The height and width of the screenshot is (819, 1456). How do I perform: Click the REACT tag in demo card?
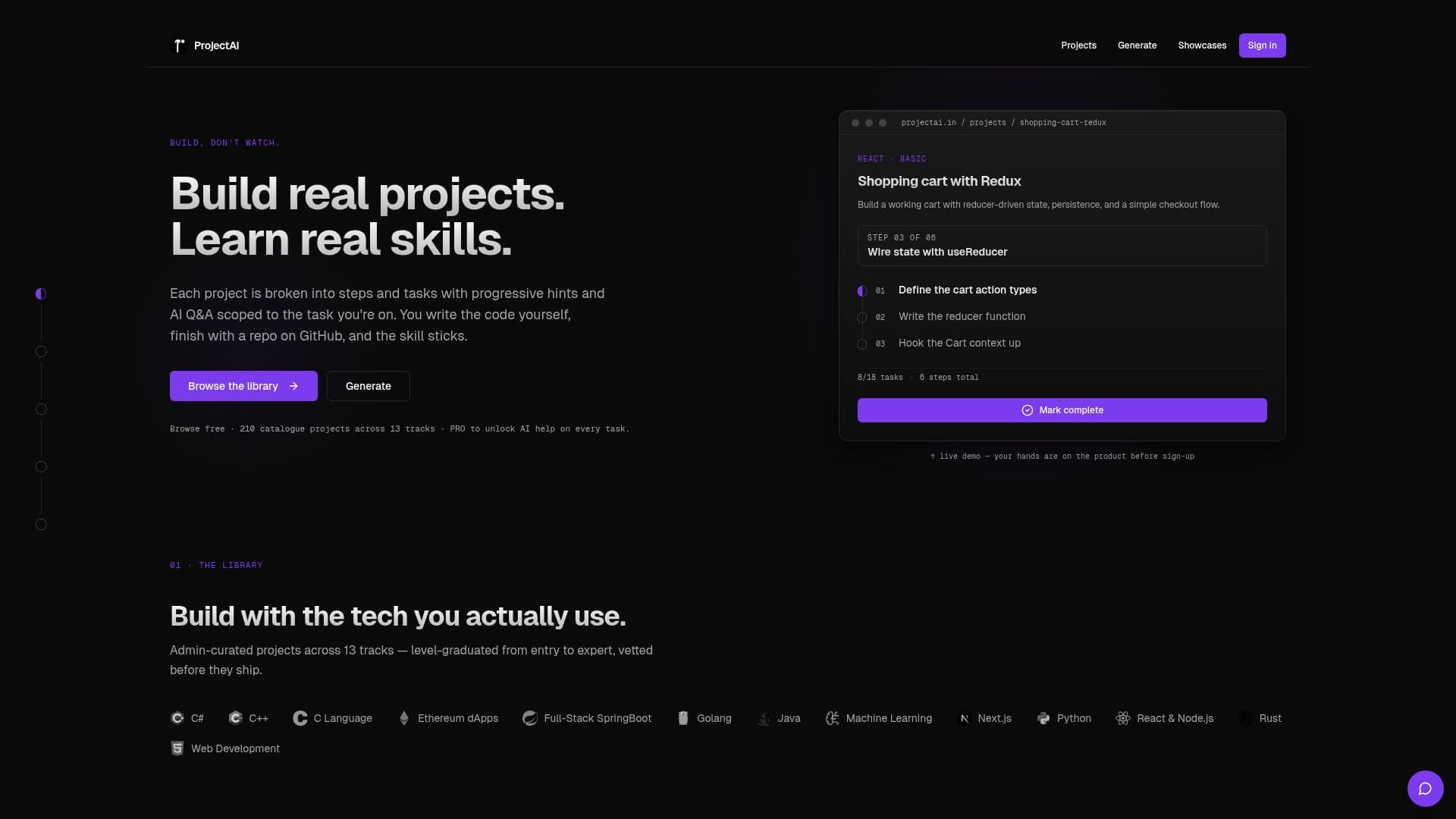pyautogui.click(x=871, y=158)
